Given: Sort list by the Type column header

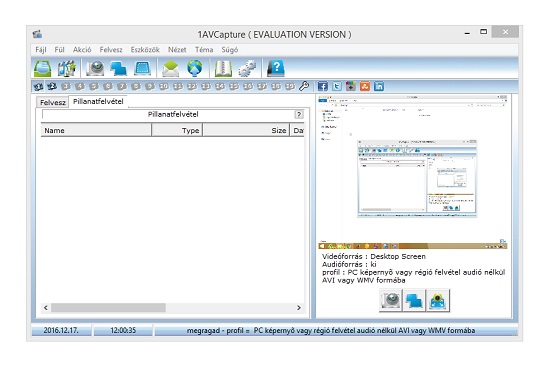Looking at the screenshot, I should pos(177,131).
